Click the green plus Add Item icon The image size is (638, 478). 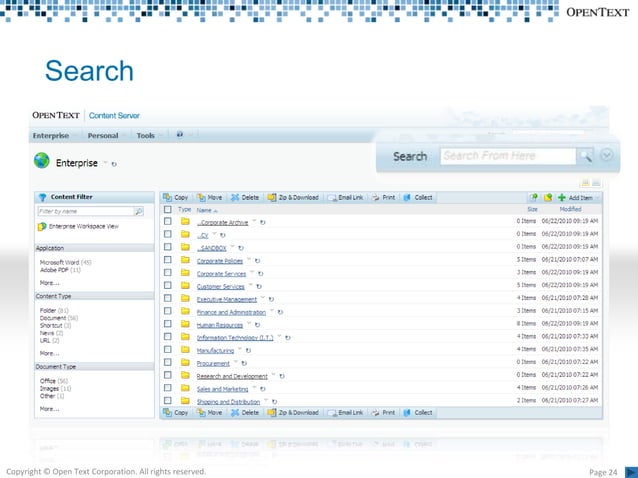[x=562, y=197]
